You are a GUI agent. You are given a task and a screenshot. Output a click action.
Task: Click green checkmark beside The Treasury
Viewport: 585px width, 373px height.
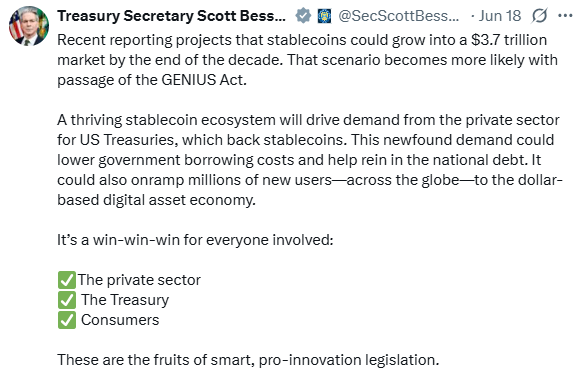click(67, 300)
